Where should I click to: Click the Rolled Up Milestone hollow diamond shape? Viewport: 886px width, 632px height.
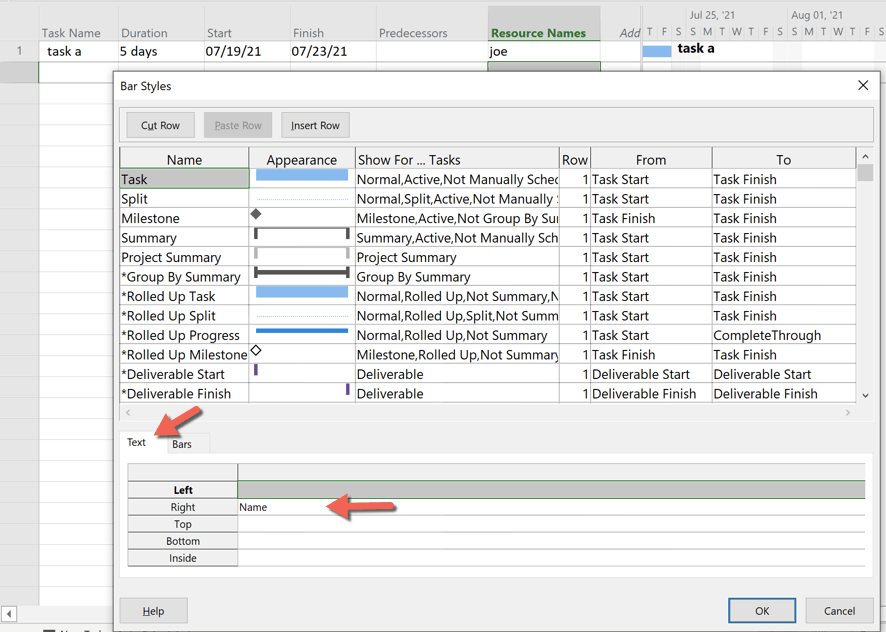tap(256, 349)
